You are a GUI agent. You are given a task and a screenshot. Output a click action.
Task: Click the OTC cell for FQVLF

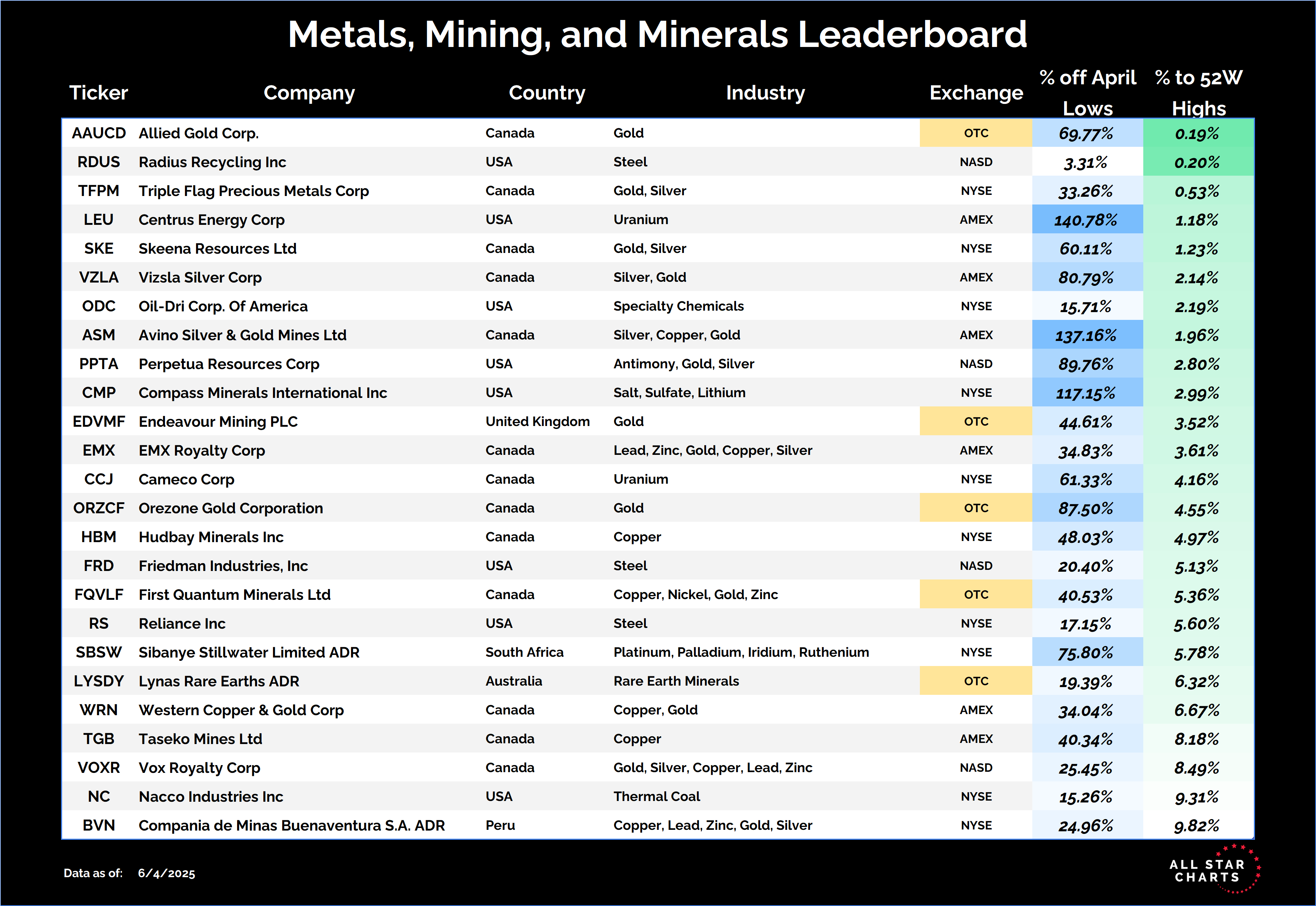[x=976, y=594]
